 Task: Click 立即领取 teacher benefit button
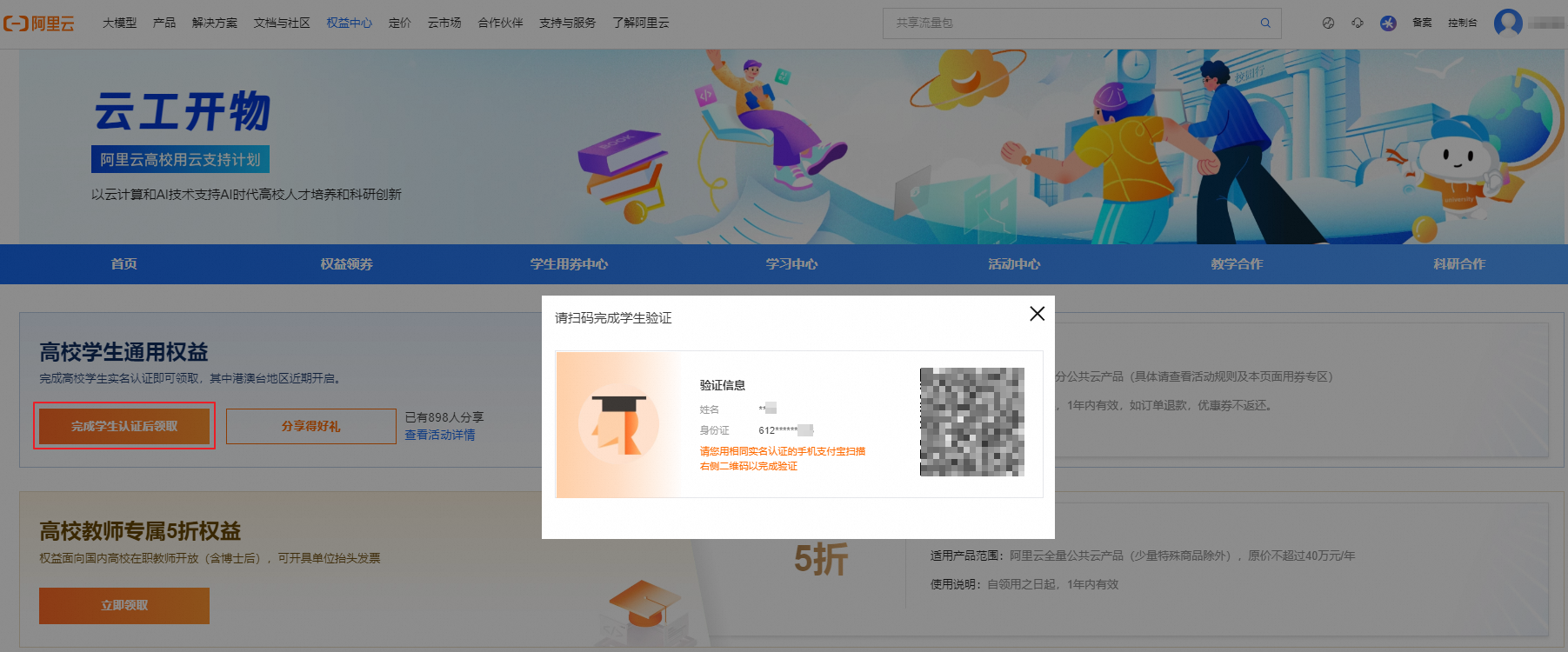[124, 606]
